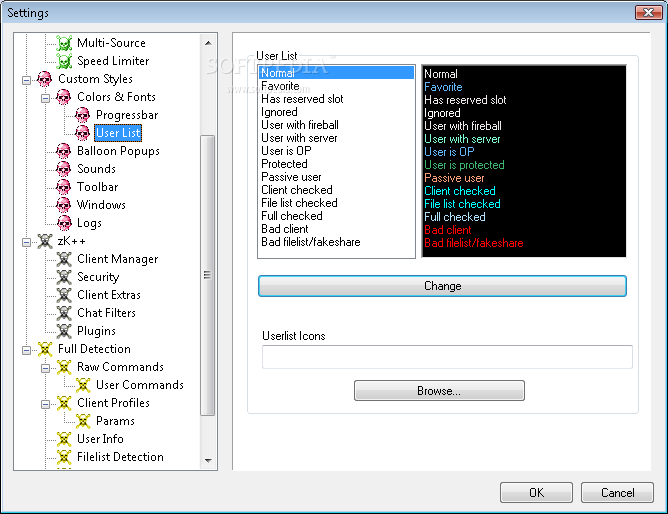Close the Settings dialog window
Viewport: 668px width, 514px height.
pos(648,12)
